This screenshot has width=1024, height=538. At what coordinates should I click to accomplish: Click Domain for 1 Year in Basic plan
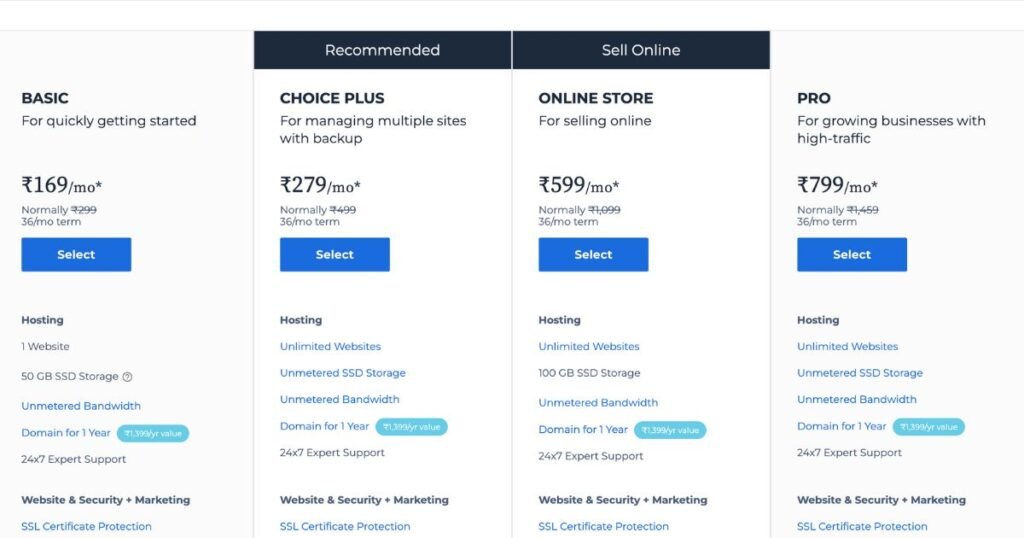[66, 433]
